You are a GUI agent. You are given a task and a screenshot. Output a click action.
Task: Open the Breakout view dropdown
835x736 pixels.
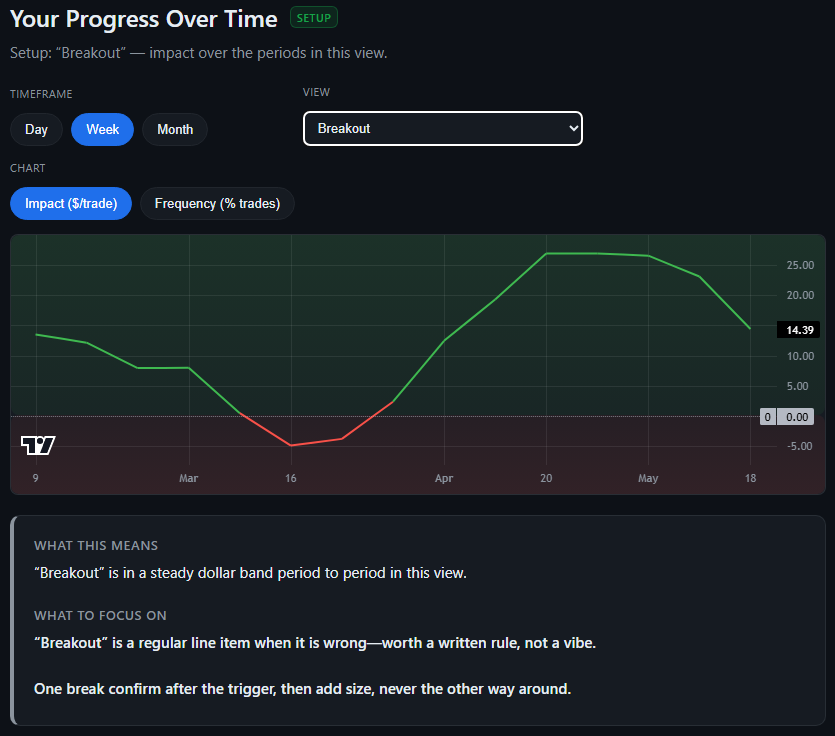click(x=443, y=128)
